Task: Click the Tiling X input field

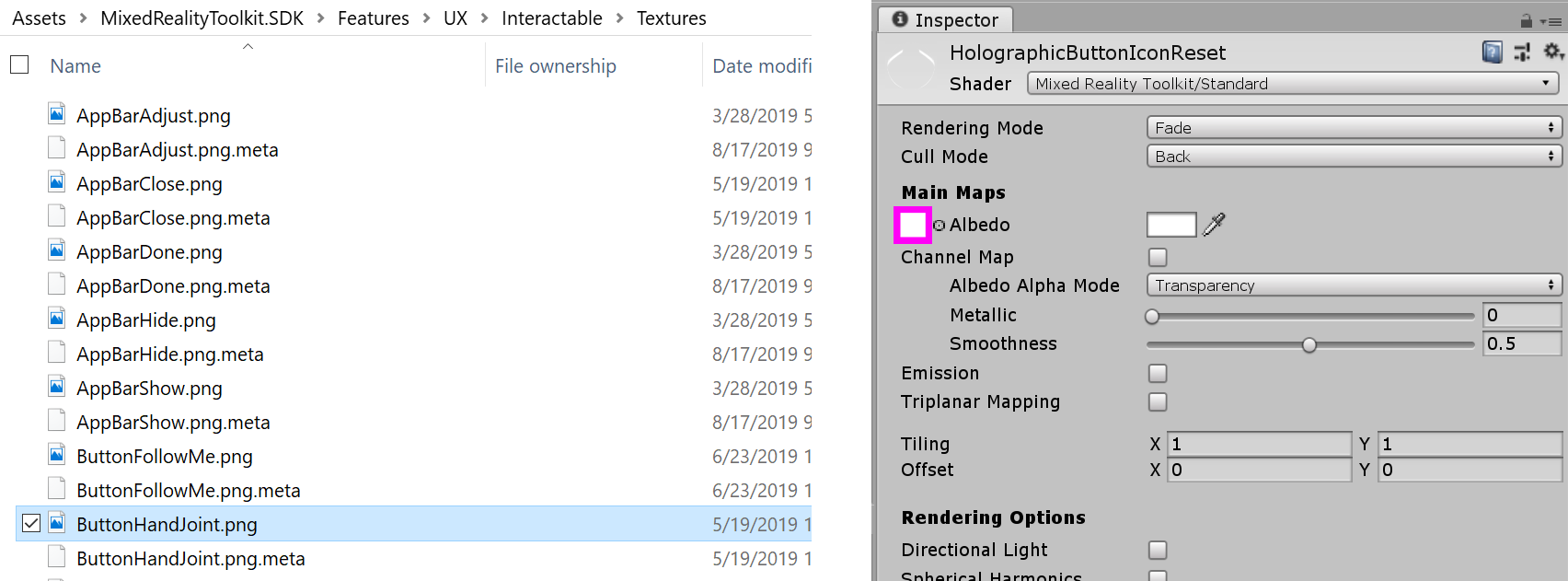Action: point(1259,444)
